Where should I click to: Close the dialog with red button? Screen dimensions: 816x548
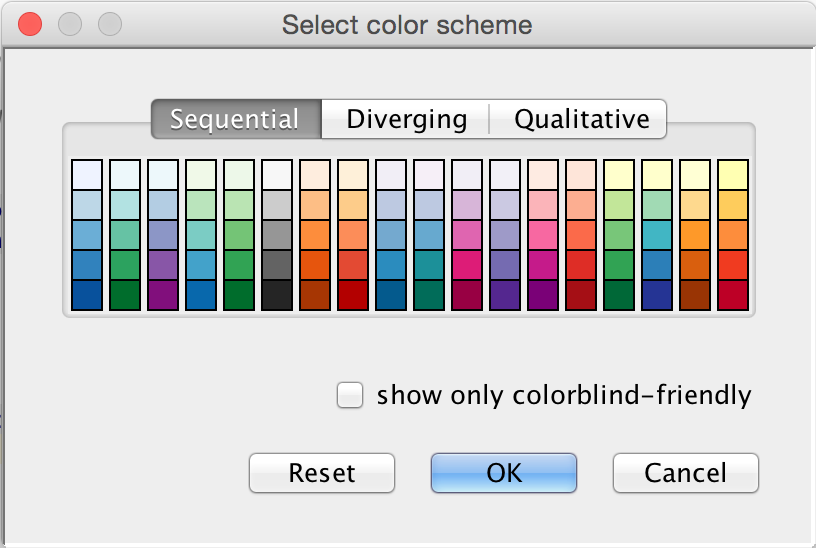pyautogui.click(x=31, y=23)
